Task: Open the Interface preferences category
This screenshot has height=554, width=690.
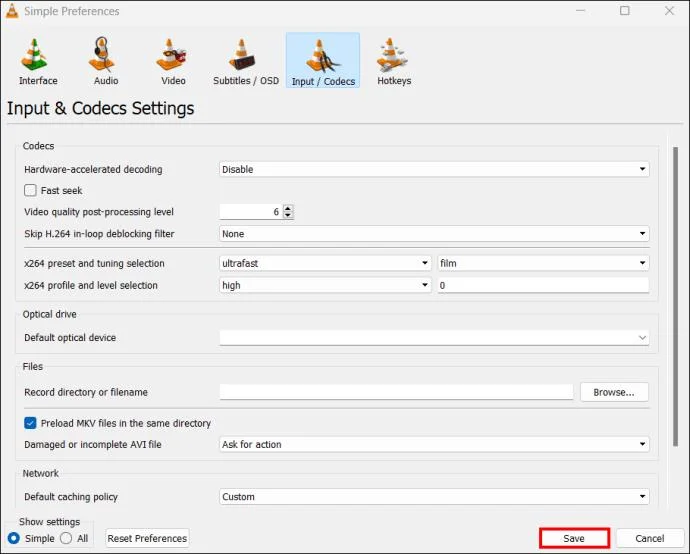Action: [38, 61]
